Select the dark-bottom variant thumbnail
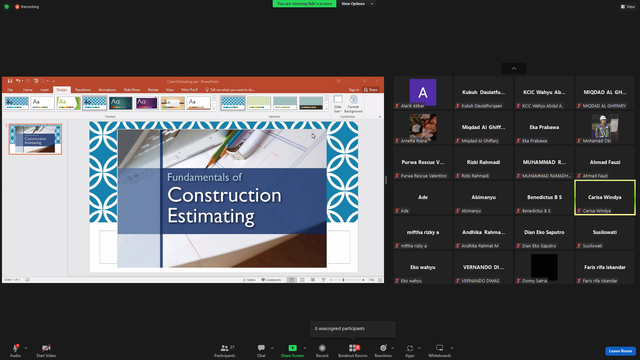The height and width of the screenshot is (360, 640). 311,103
